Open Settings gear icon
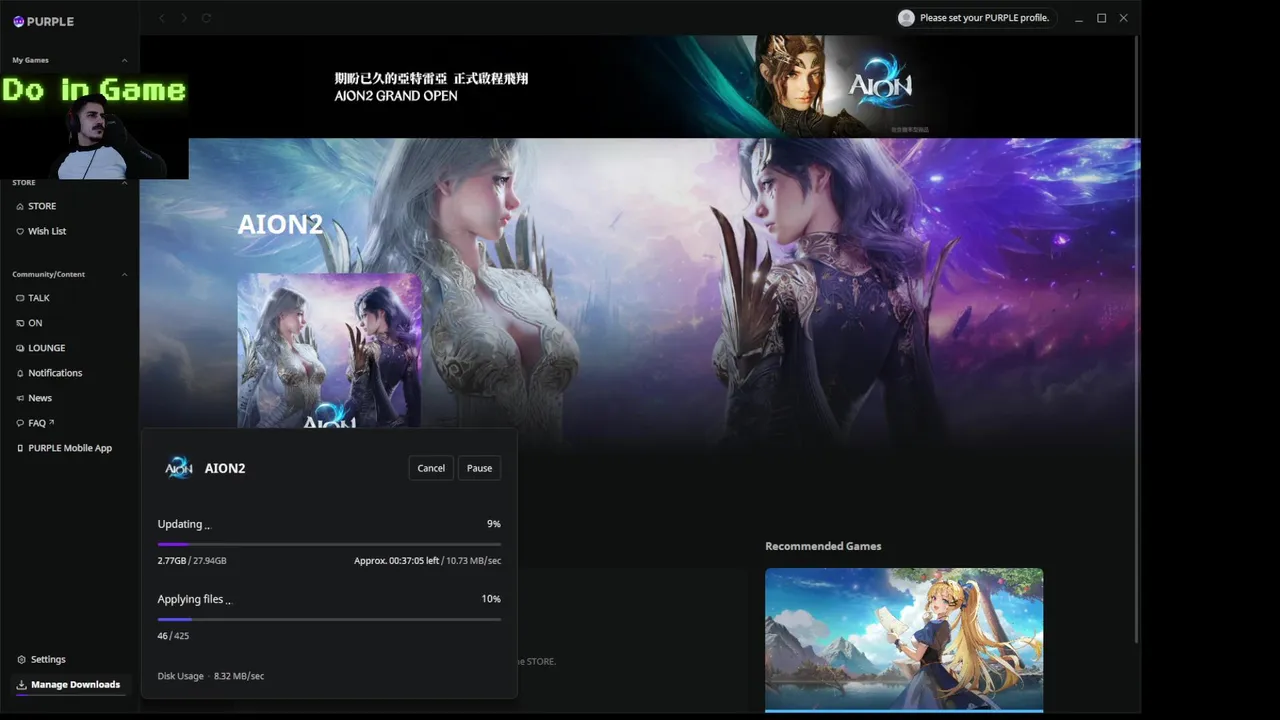This screenshot has width=1280, height=720. click(x=22, y=660)
